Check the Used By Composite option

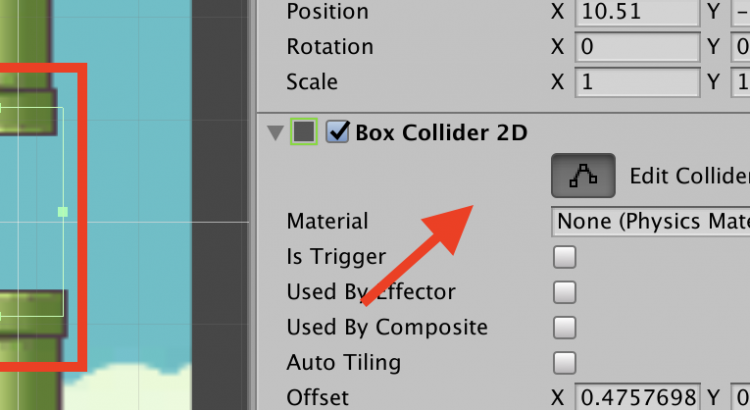coord(565,327)
